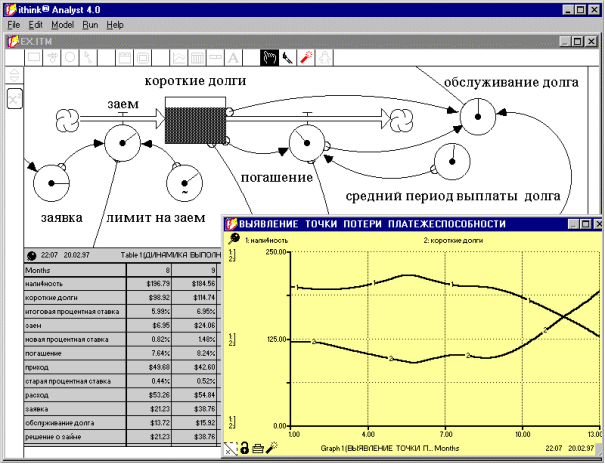Select the Dynamite eraser tool

pyautogui.click(x=306, y=58)
